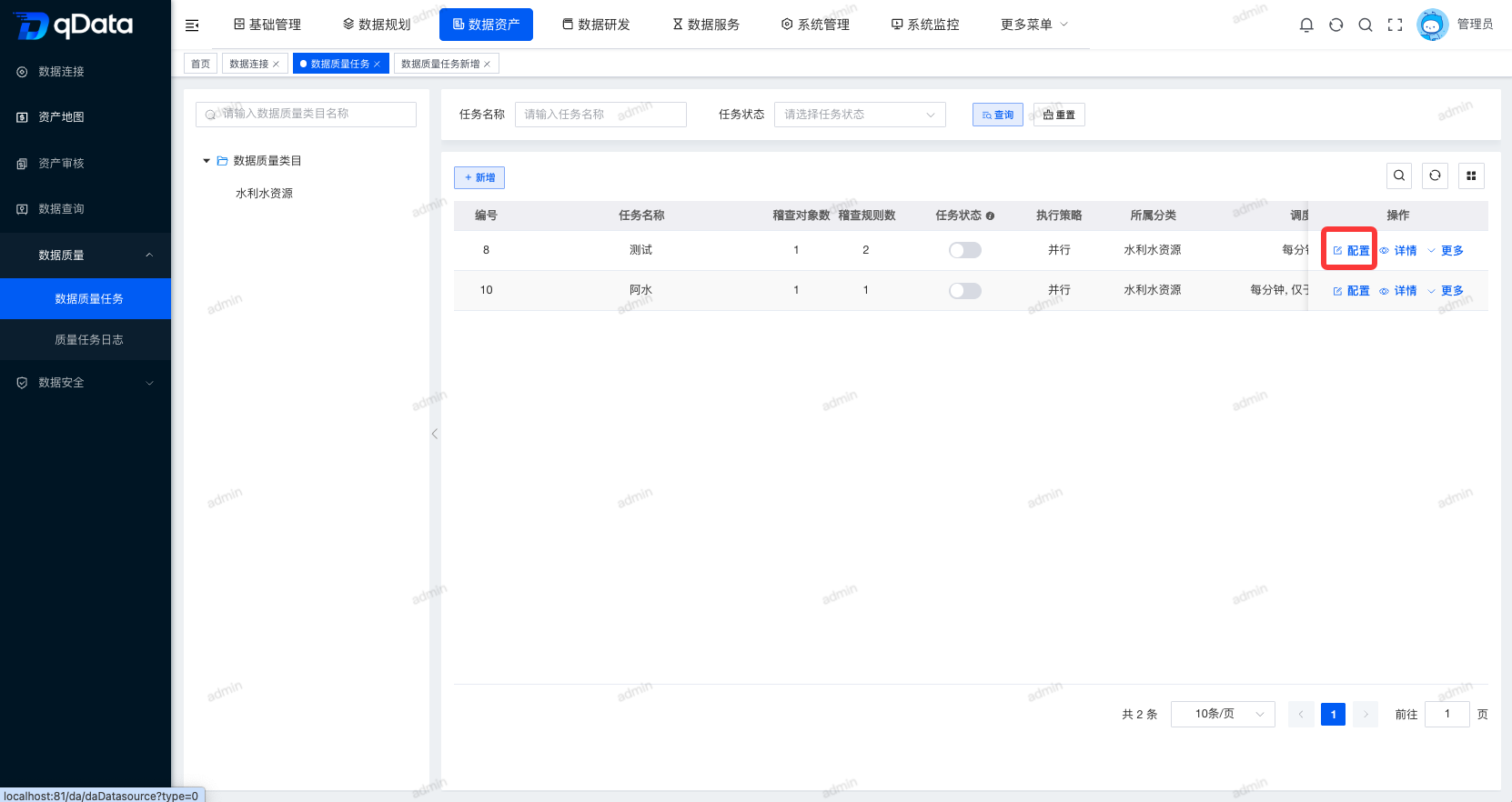Open the notifications bell
The width and height of the screenshot is (1512, 802).
point(1306,25)
